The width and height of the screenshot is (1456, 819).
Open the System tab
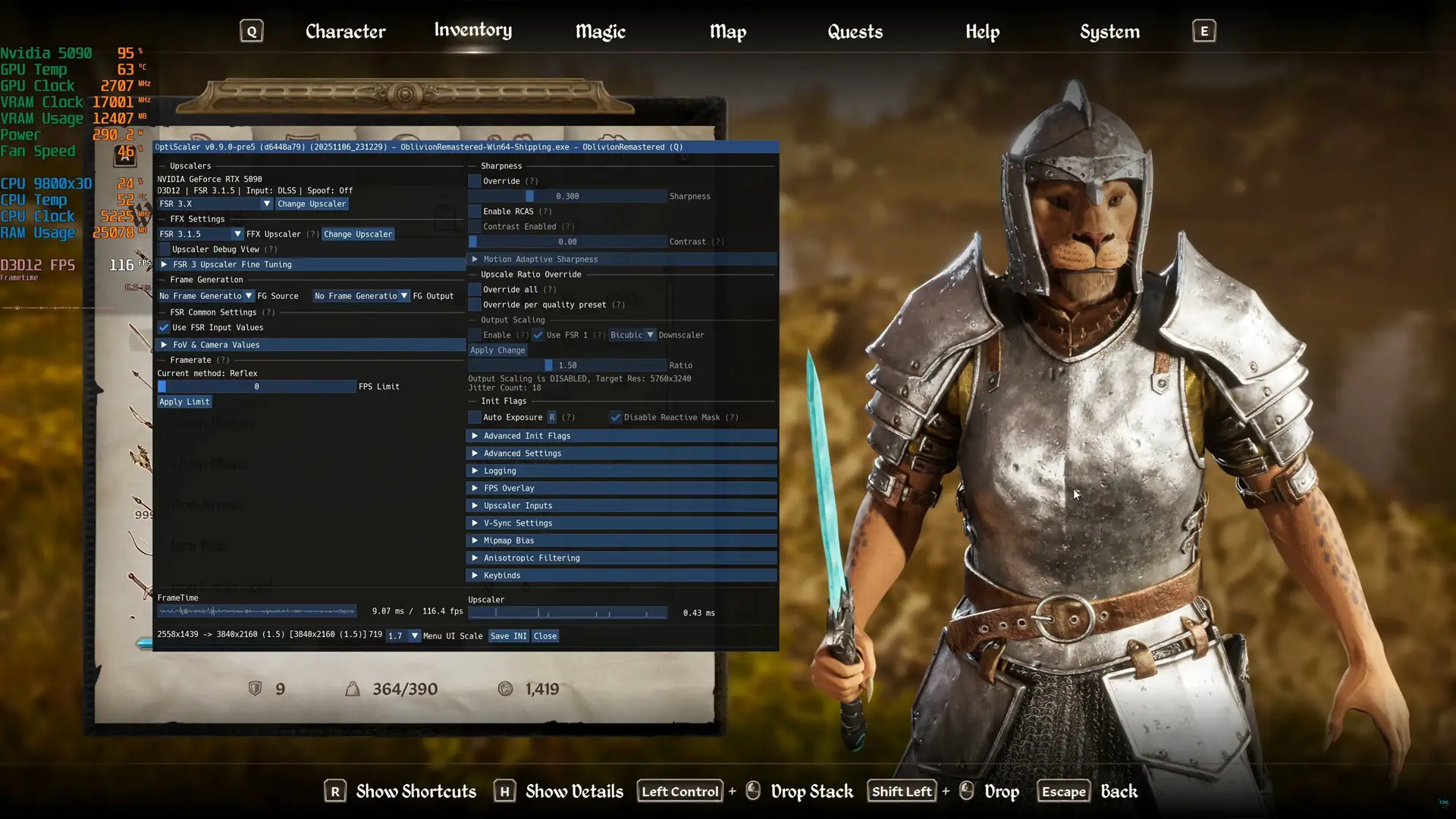(x=1110, y=32)
